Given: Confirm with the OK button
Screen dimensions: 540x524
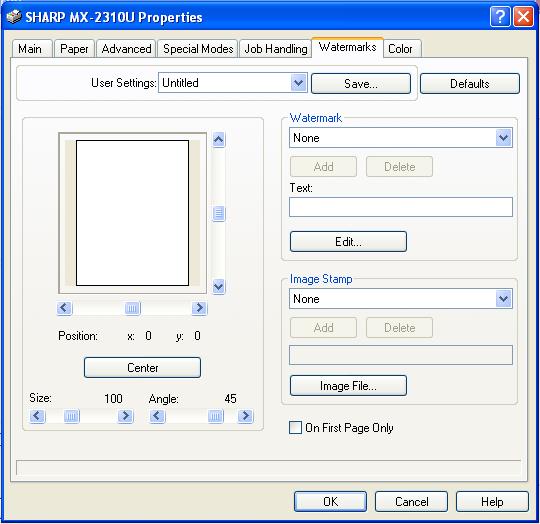Looking at the screenshot, I should click(331, 502).
